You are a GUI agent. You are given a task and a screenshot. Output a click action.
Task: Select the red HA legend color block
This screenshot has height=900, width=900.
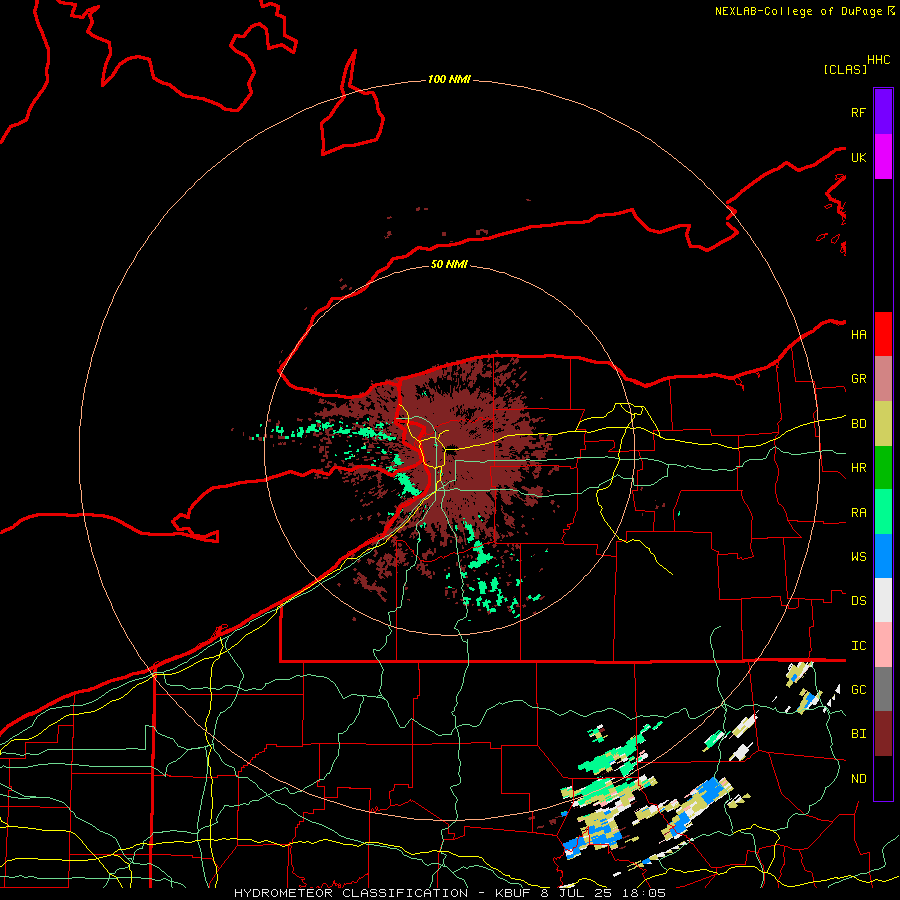pyautogui.click(x=883, y=334)
